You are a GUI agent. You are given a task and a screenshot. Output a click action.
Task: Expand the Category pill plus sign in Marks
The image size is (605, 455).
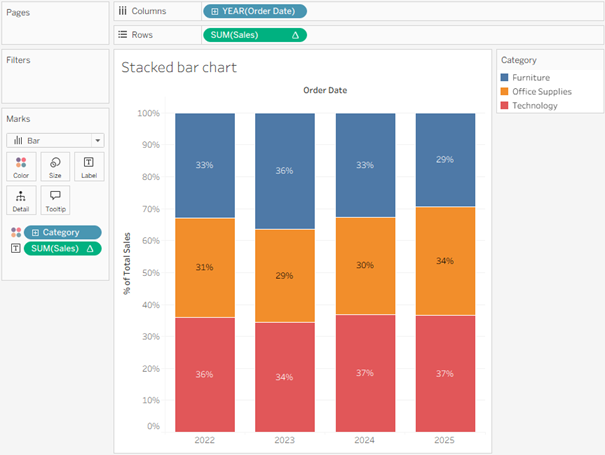35,232
